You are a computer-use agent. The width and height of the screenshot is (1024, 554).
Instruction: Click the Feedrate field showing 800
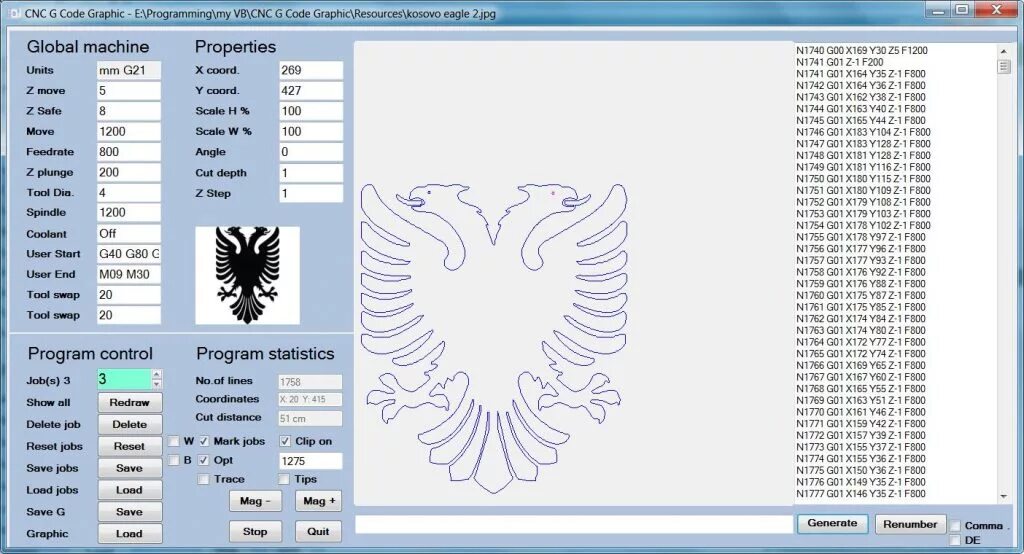[x=129, y=152]
